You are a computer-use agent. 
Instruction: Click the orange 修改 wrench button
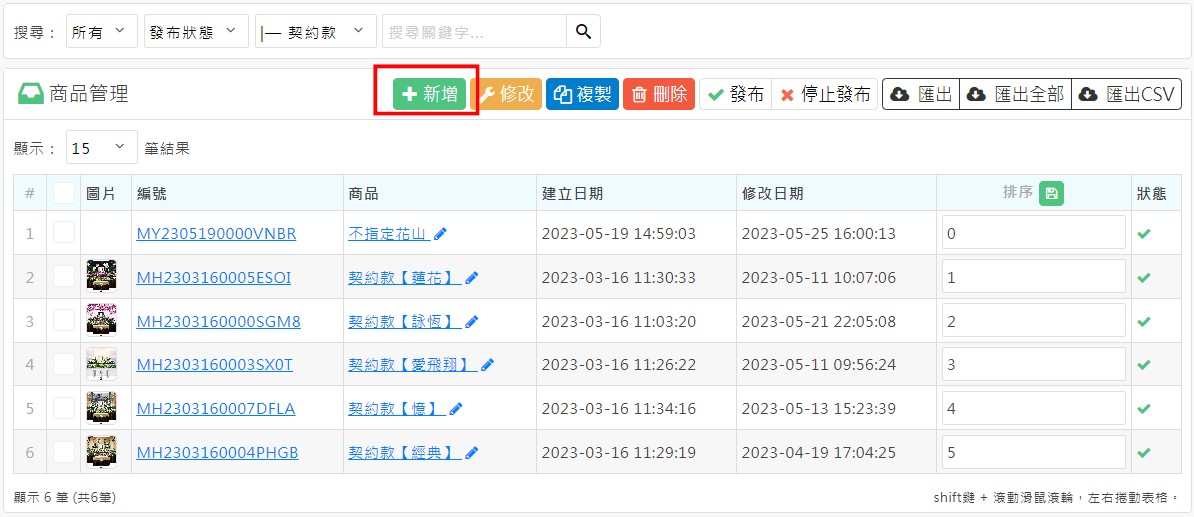click(506, 94)
